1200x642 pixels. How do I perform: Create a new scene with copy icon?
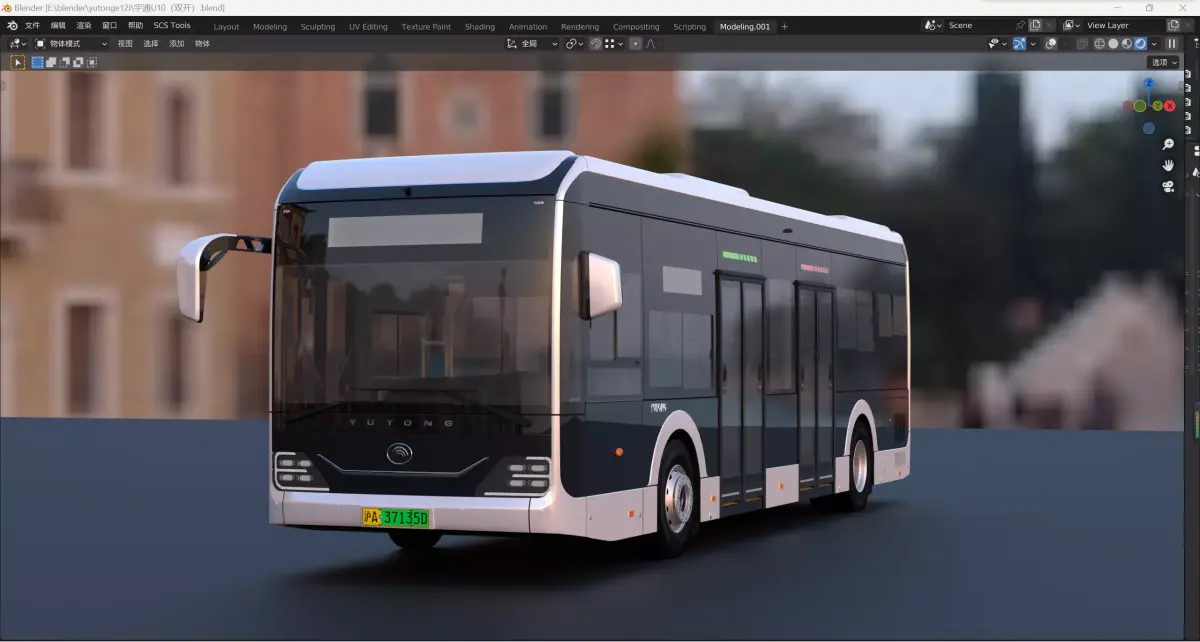click(1035, 26)
